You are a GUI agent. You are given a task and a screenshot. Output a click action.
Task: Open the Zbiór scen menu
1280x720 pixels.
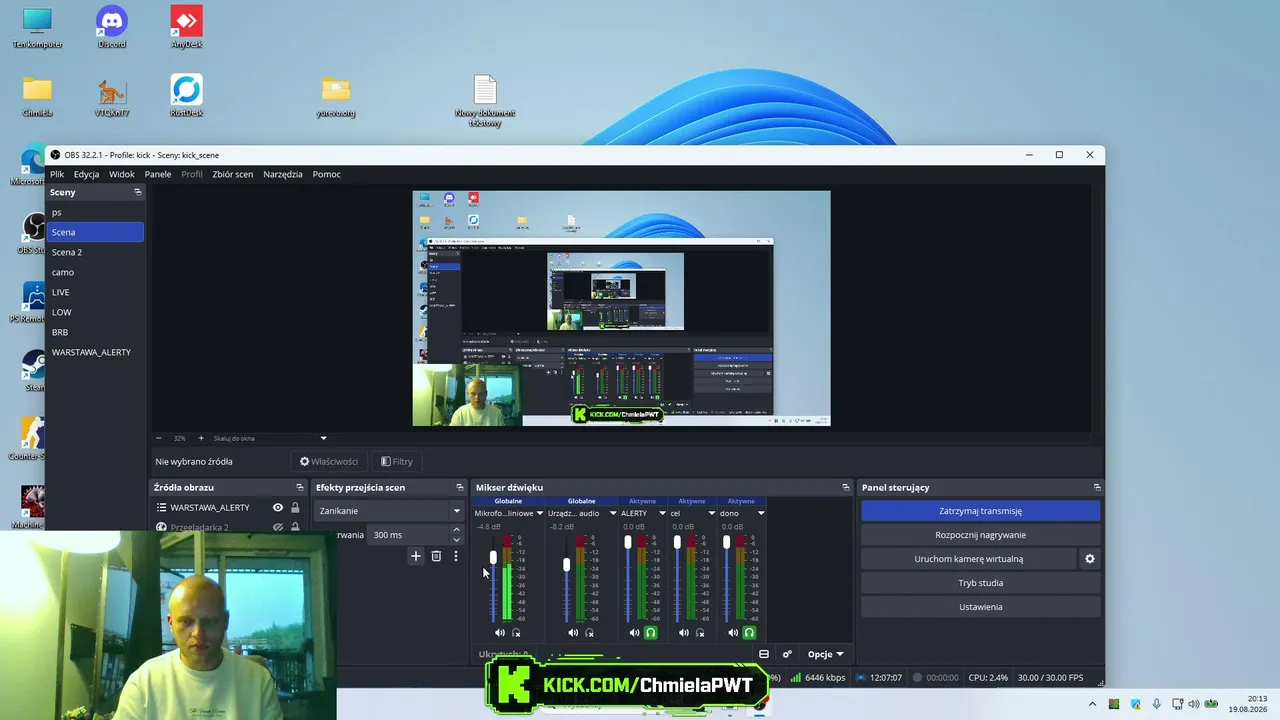(x=233, y=174)
